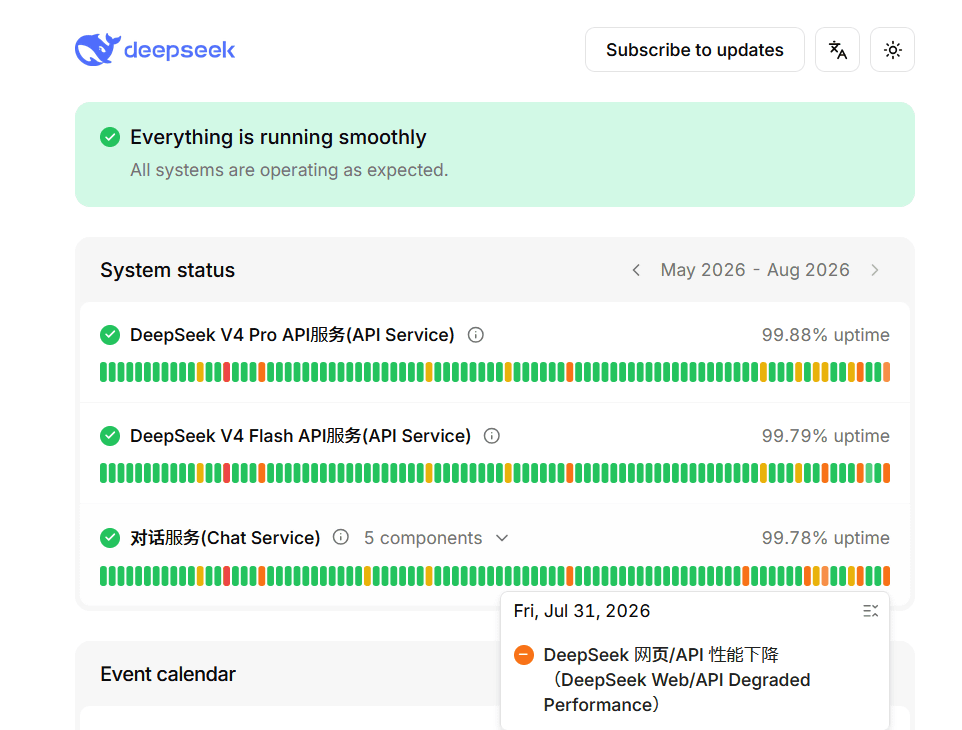
Task: Click the last bar in Chat Service timeline
Action: point(887,576)
